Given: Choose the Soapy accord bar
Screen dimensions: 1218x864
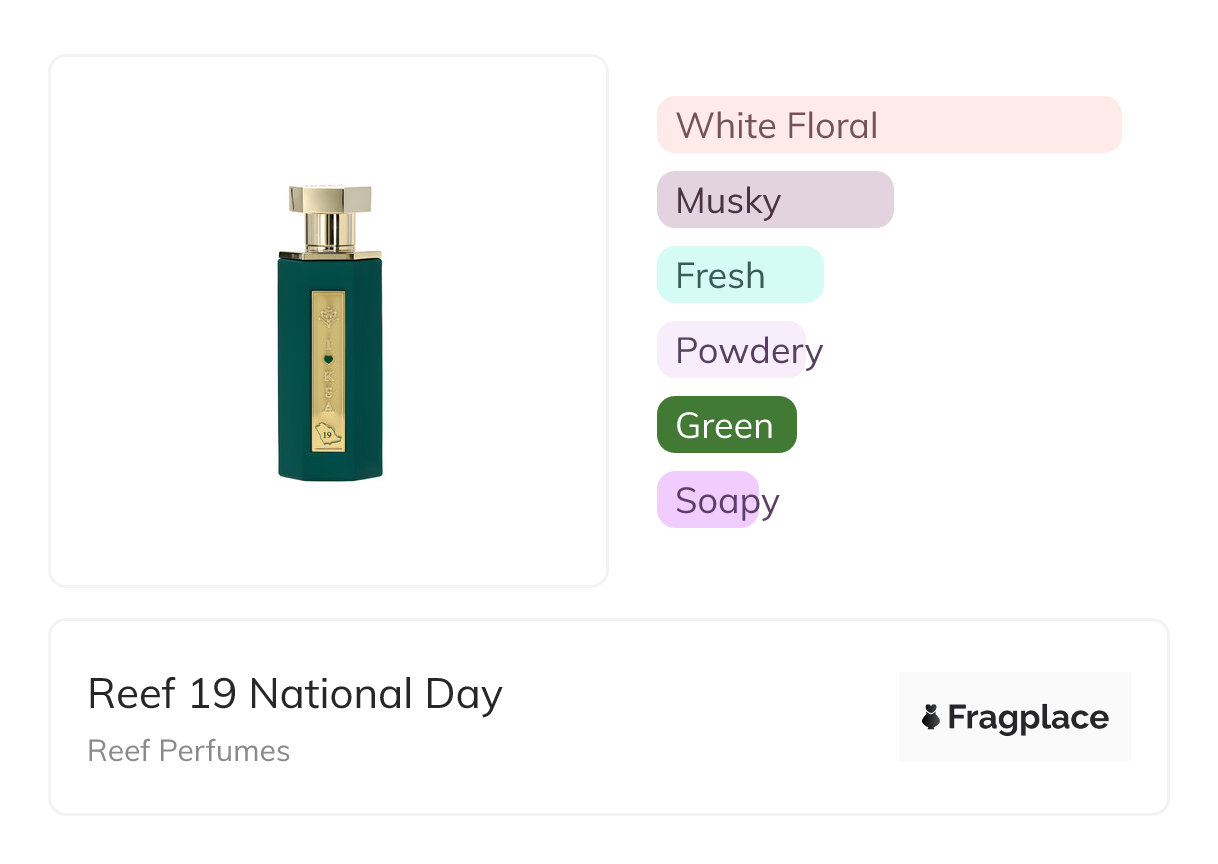Looking at the screenshot, I should (x=708, y=500).
